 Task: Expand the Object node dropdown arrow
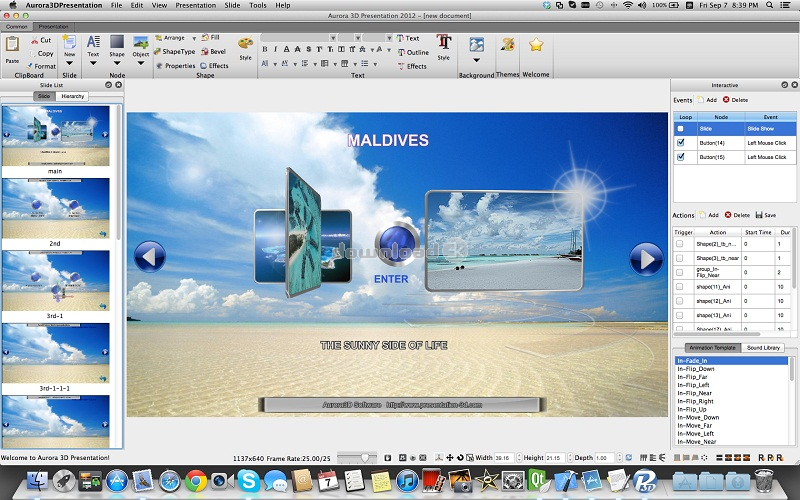(x=141, y=63)
